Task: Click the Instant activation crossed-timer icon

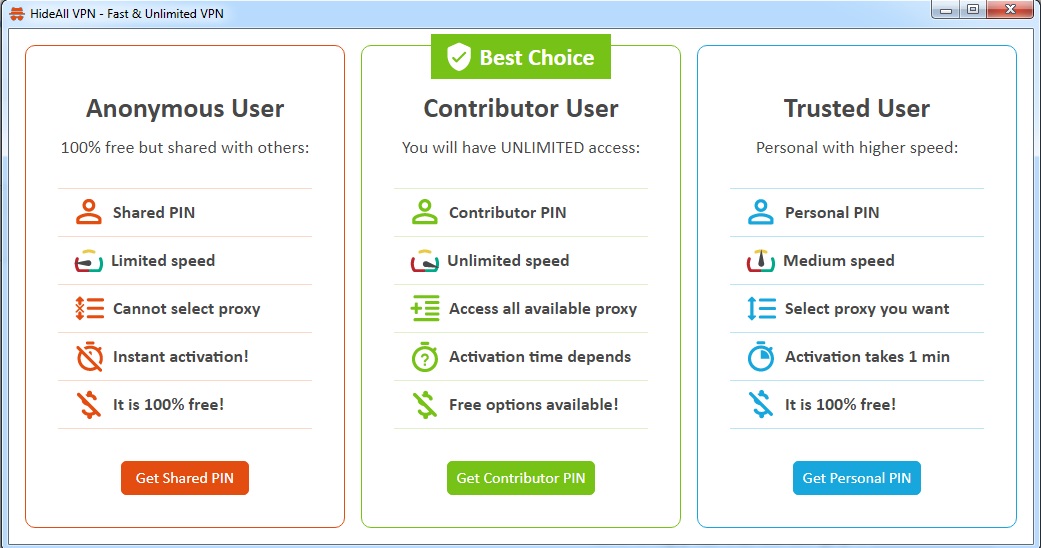Action: coord(90,357)
